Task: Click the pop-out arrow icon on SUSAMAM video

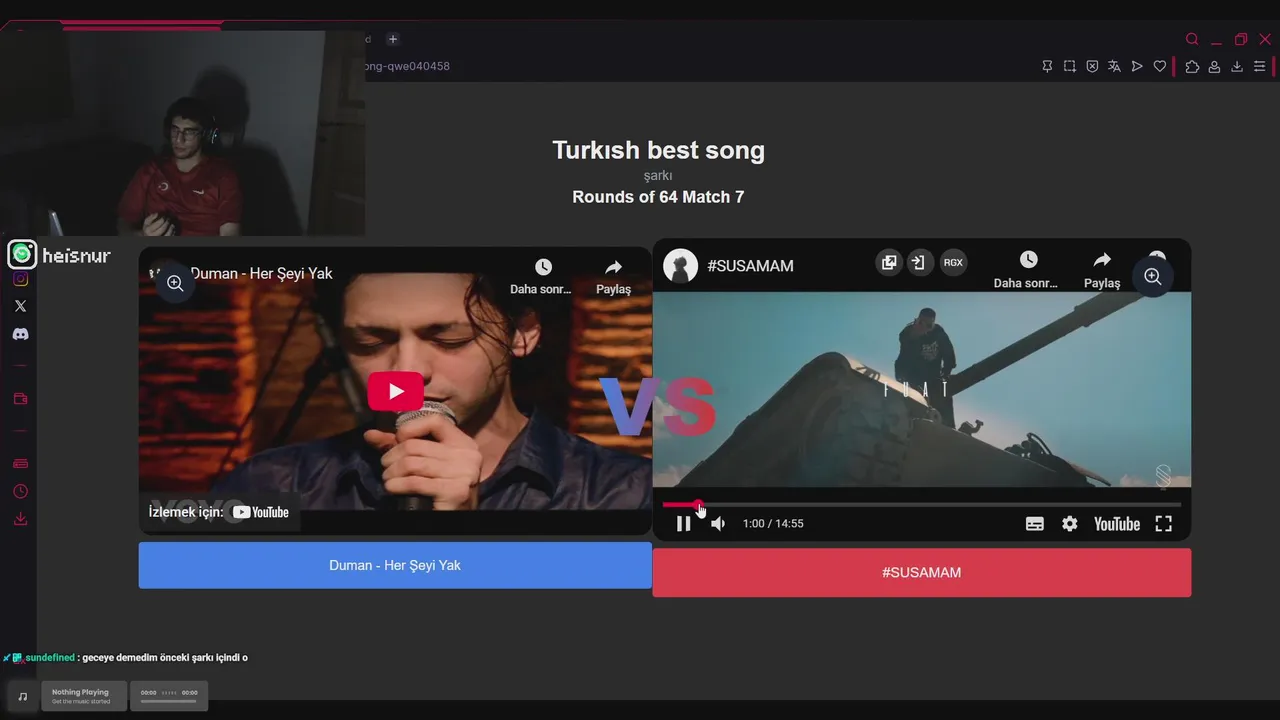Action: pos(918,262)
